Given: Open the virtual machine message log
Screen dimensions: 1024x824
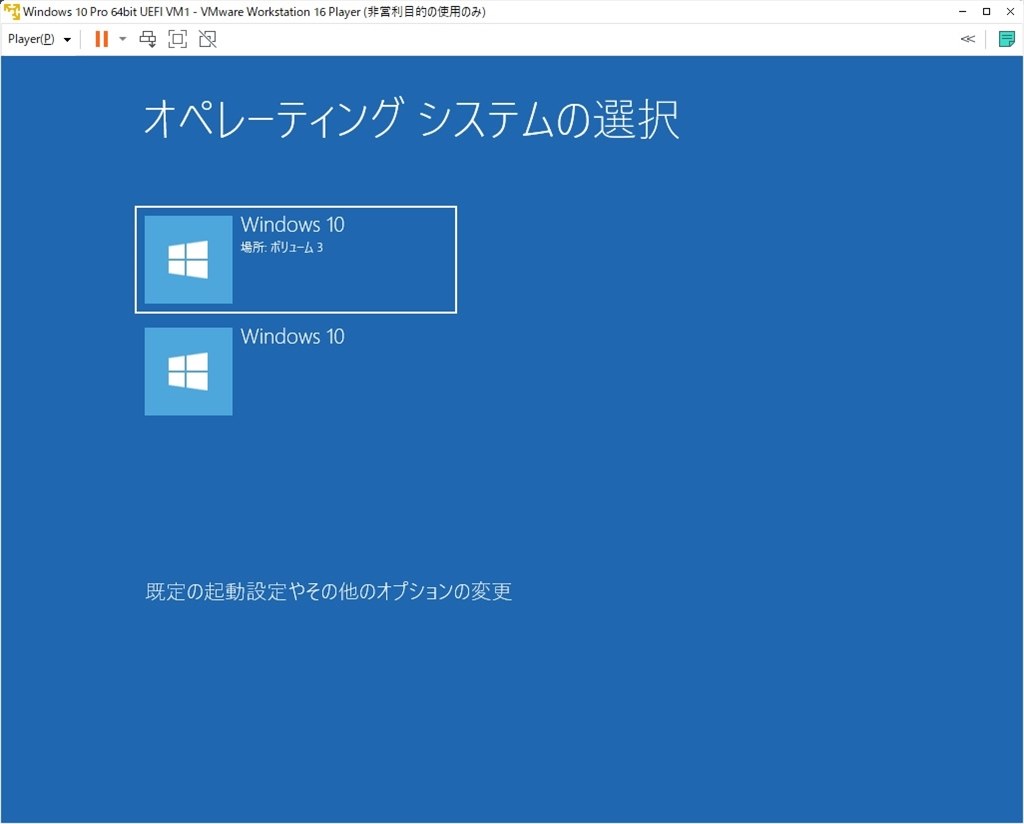Looking at the screenshot, I should click(1006, 38).
